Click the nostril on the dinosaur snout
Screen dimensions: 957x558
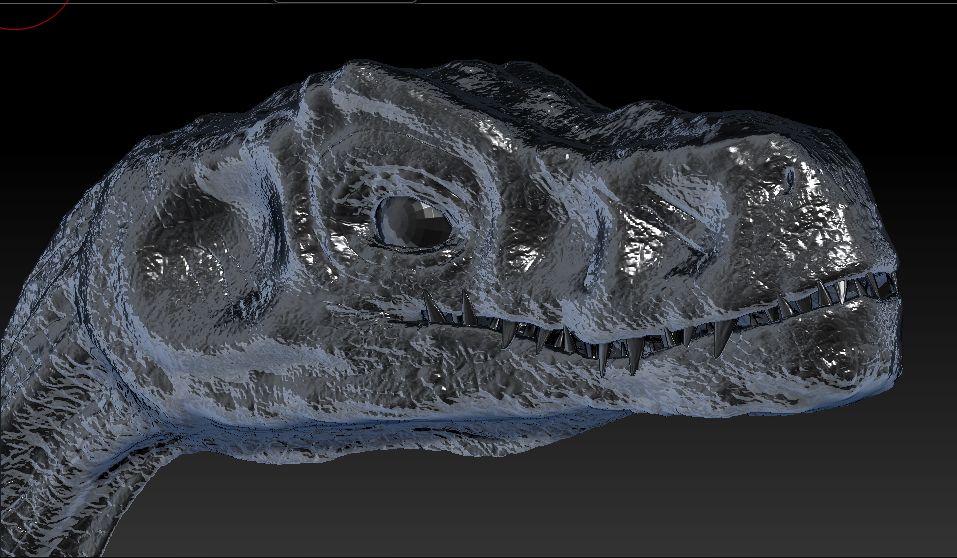[x=788, y=179]
